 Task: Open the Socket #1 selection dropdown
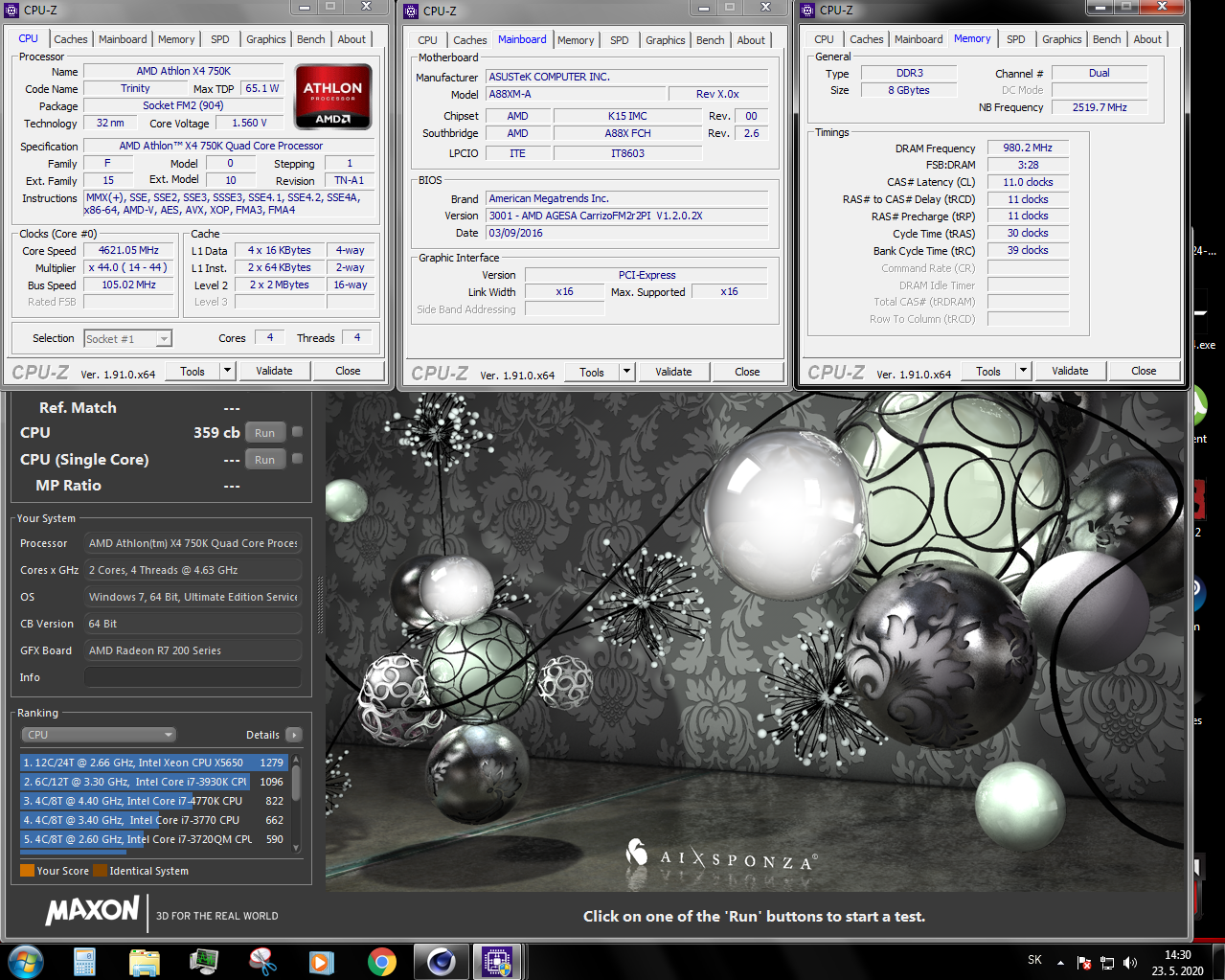pos(127,339)
